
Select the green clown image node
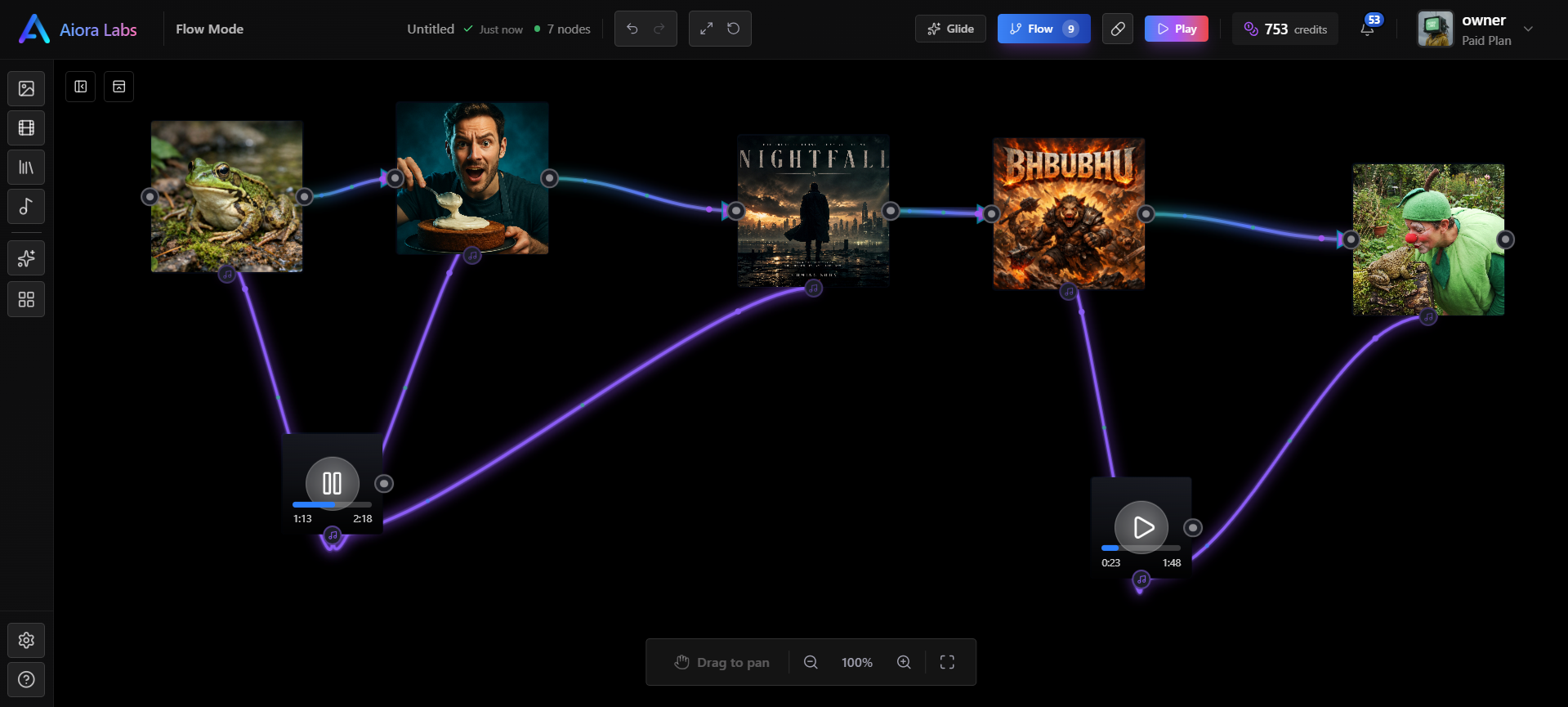(1428, 239)
